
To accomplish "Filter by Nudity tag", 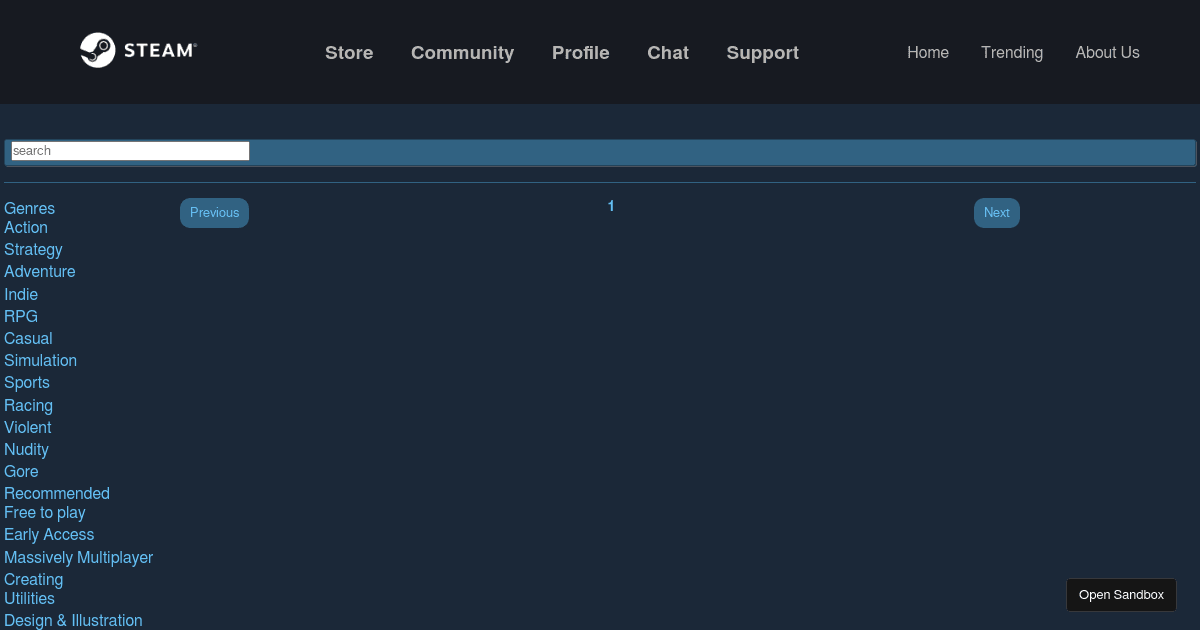I will coord(26,449).
